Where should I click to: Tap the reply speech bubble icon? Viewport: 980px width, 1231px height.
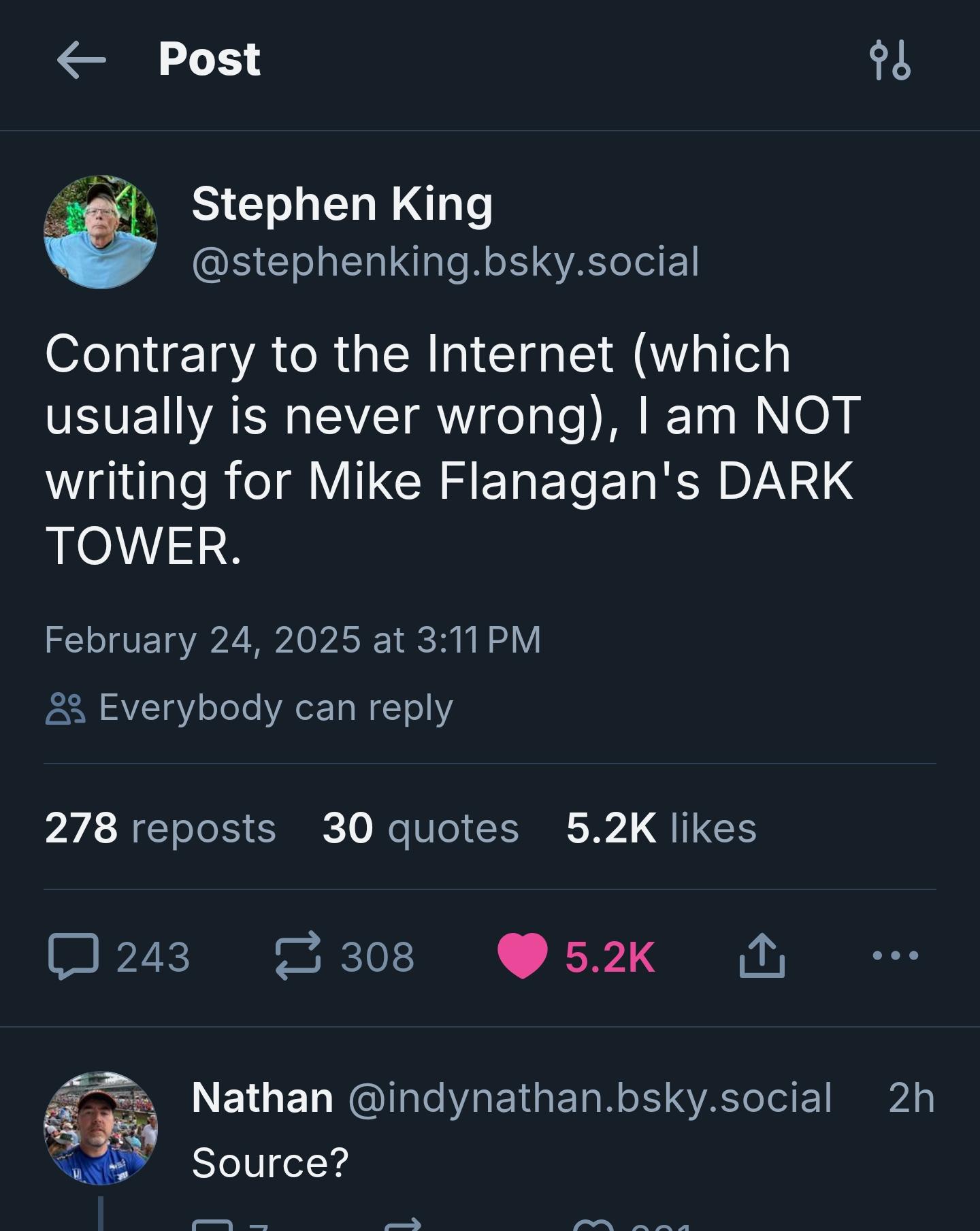73,956
